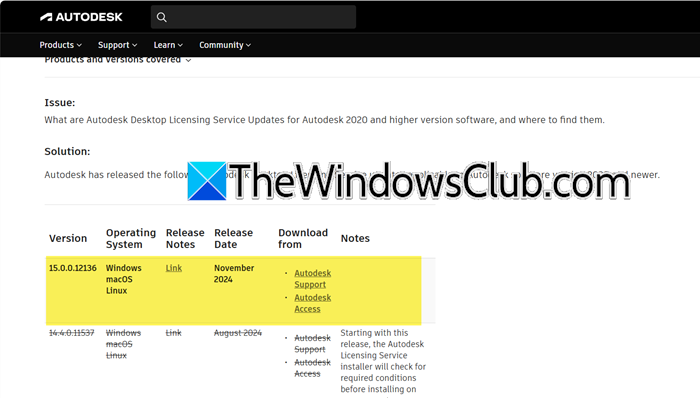Click version number 15.0.0.12136
Screen dimensions: 700x398
(x=73, y=268)
